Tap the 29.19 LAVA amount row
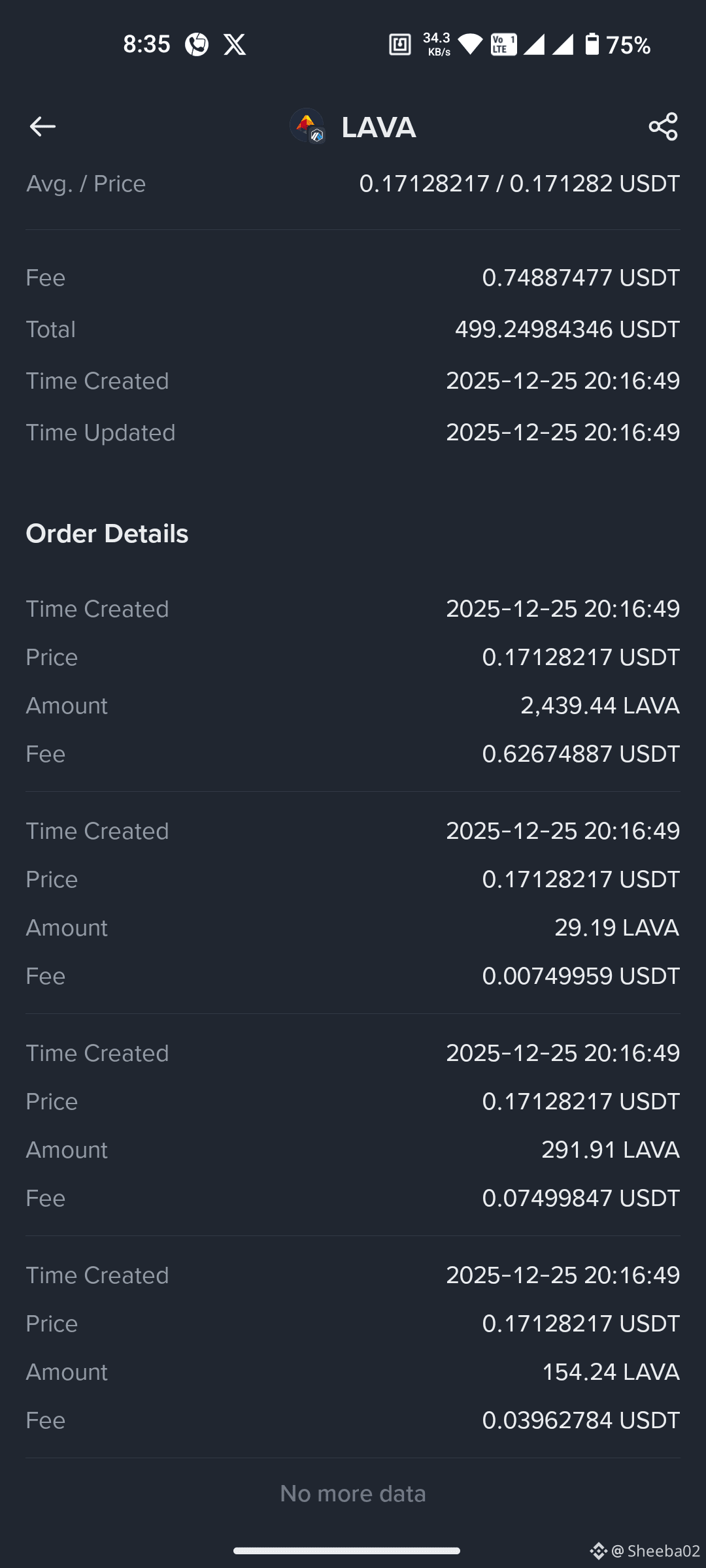The image size is (706, 1568). 353,928
